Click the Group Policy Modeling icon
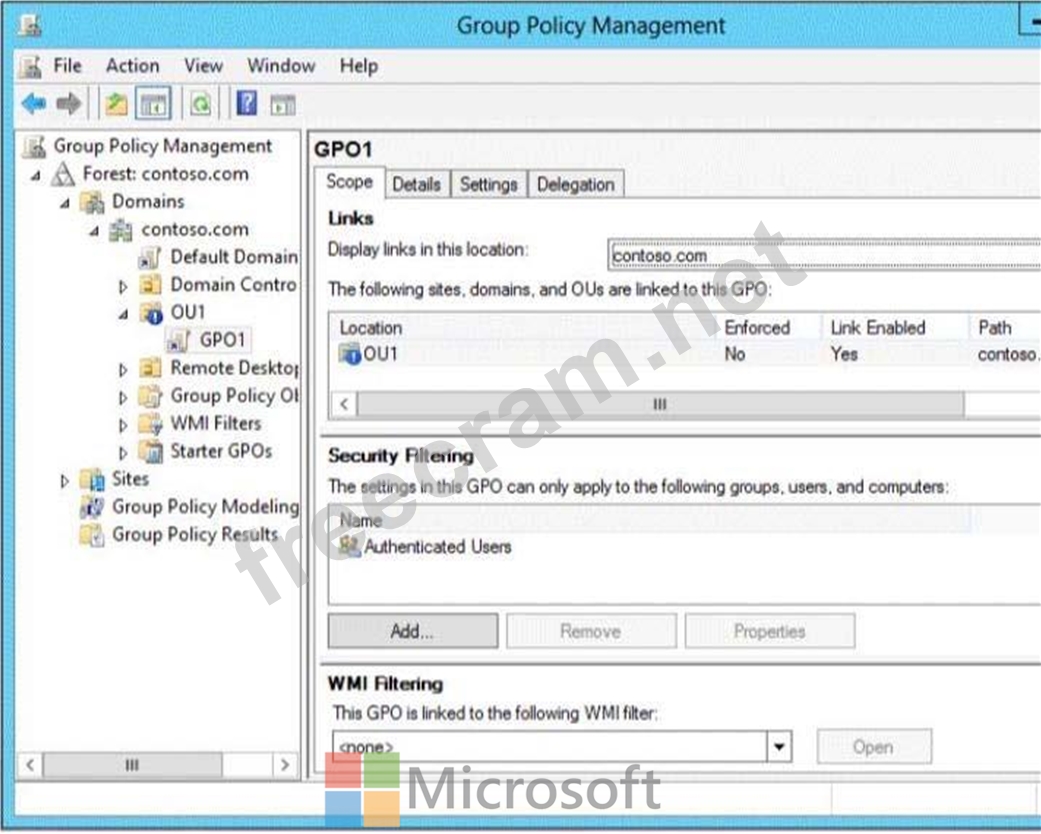 coord(92,507)
